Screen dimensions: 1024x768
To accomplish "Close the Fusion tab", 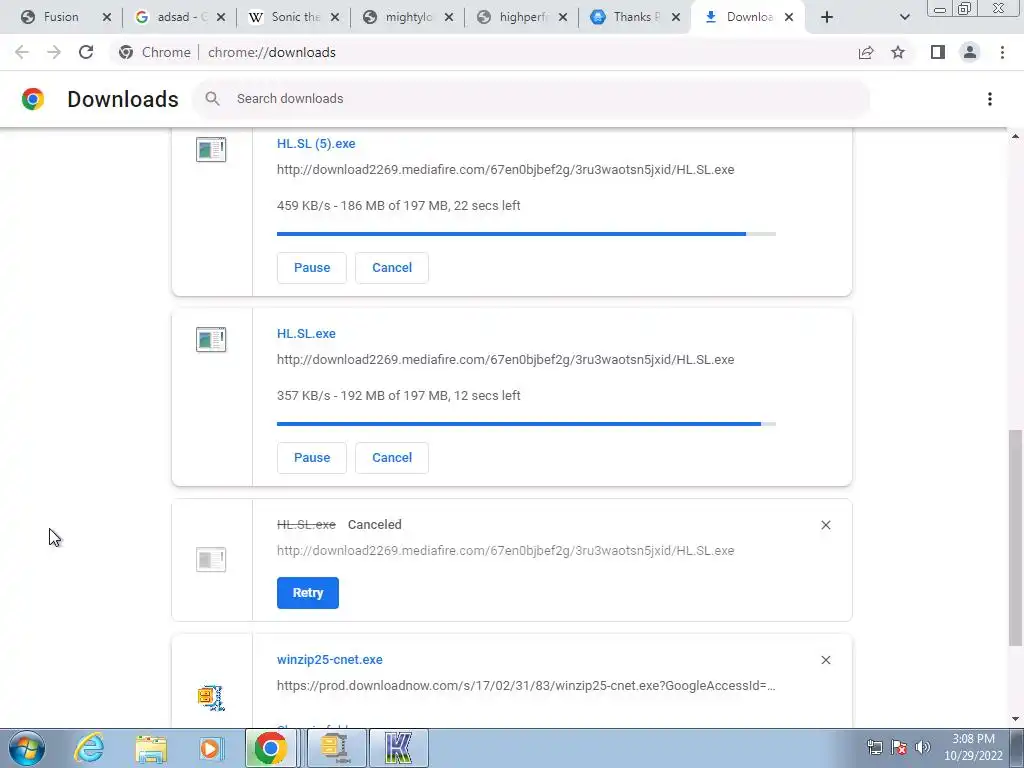I will tap(107, 17).
